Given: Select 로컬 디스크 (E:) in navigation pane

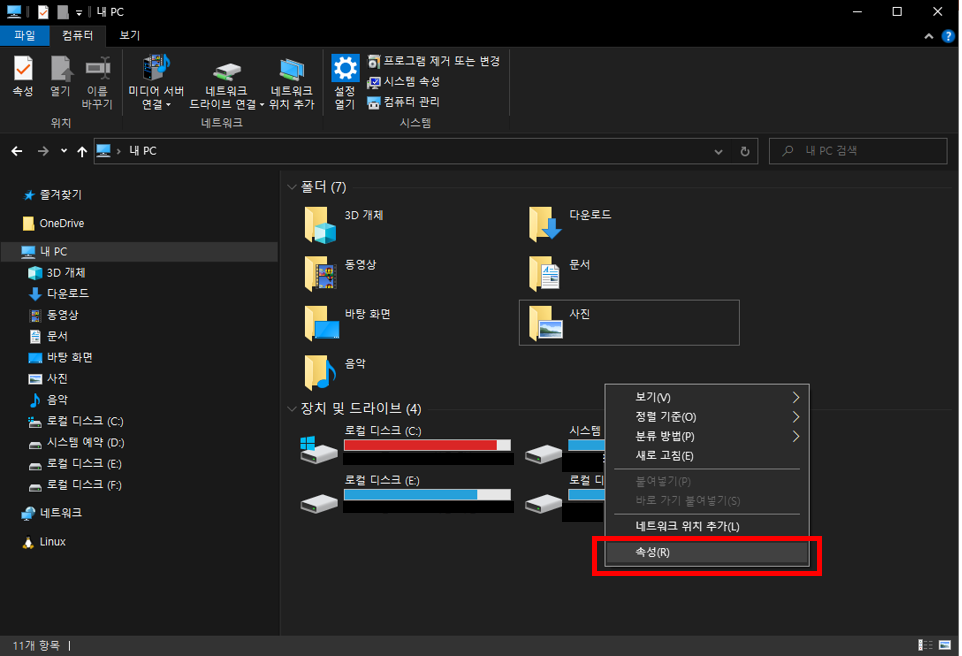Looking at the screenshot, I should point(75,464).
